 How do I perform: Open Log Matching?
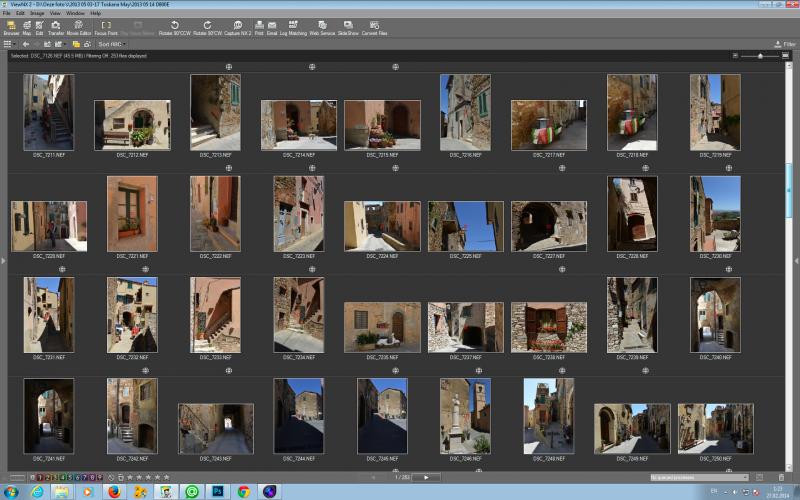pos(293,28)
